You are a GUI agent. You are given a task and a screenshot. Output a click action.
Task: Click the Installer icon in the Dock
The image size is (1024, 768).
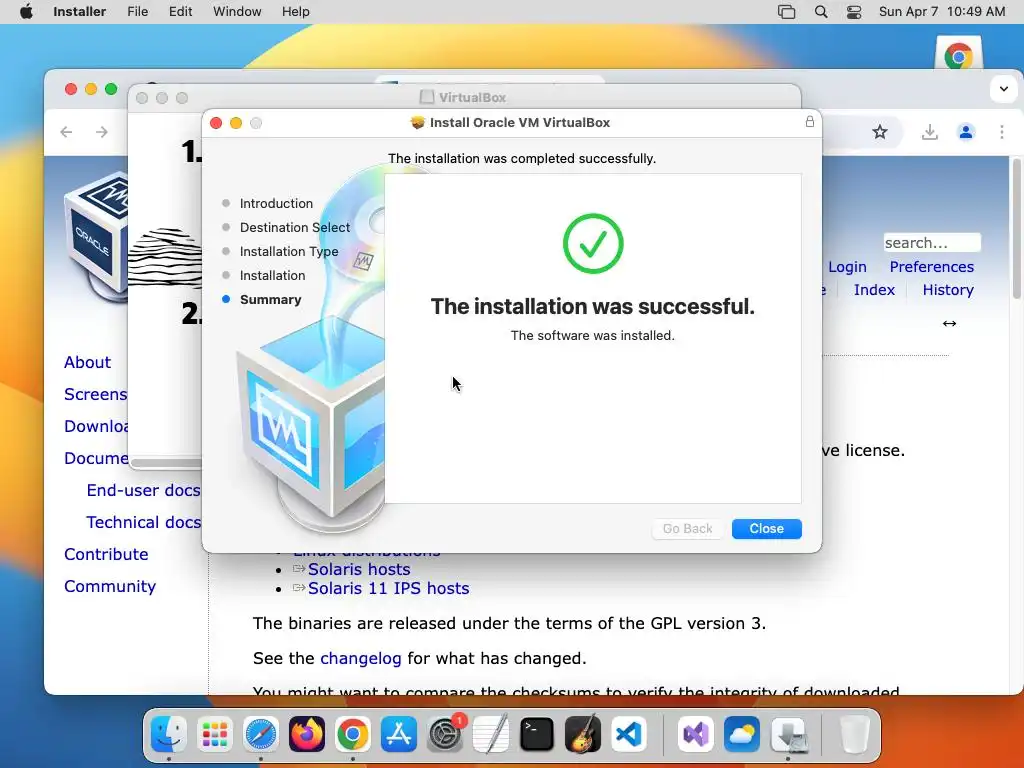point(788,734)
